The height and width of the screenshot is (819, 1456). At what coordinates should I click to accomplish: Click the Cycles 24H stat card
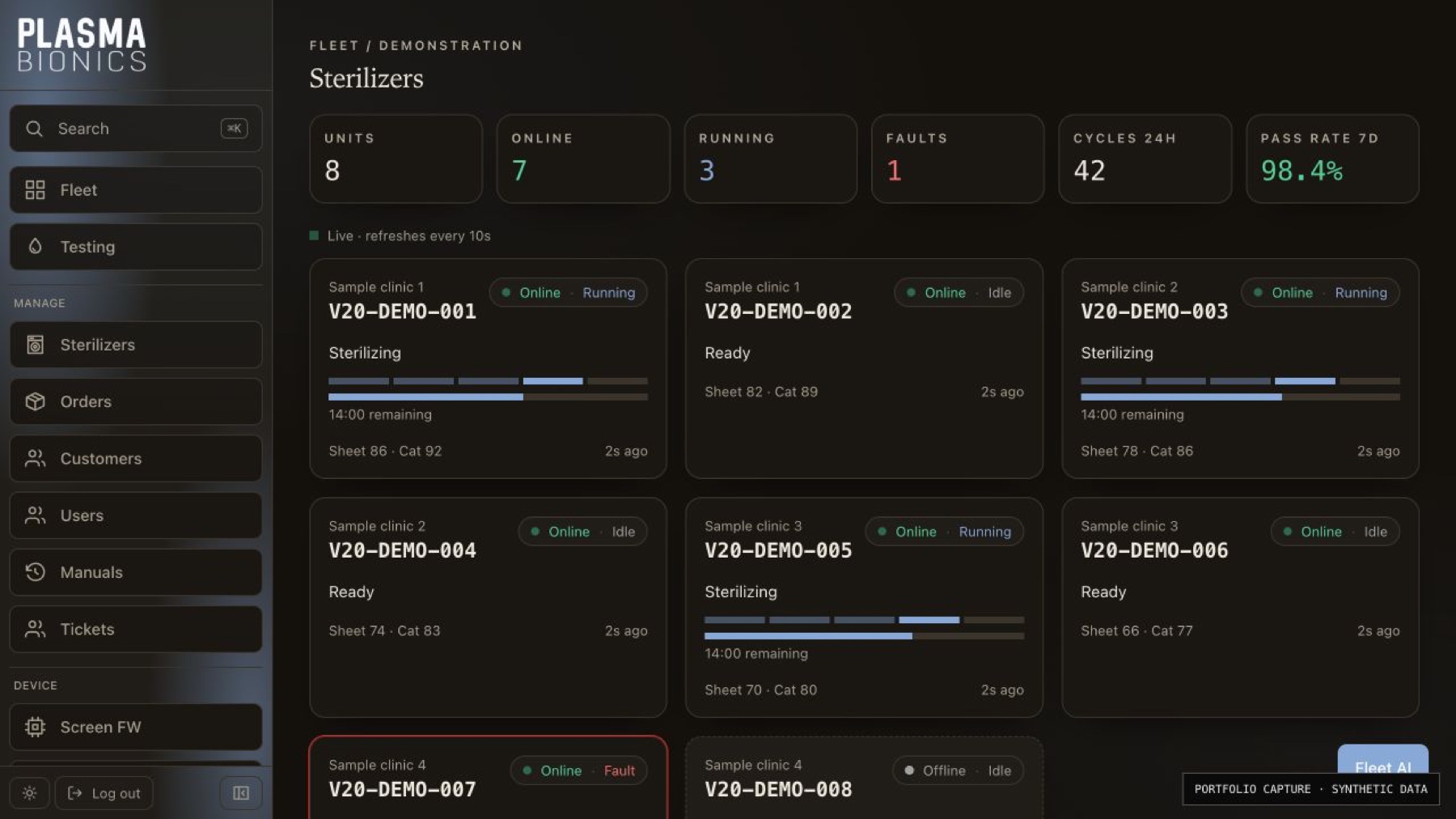point(1145,159)
